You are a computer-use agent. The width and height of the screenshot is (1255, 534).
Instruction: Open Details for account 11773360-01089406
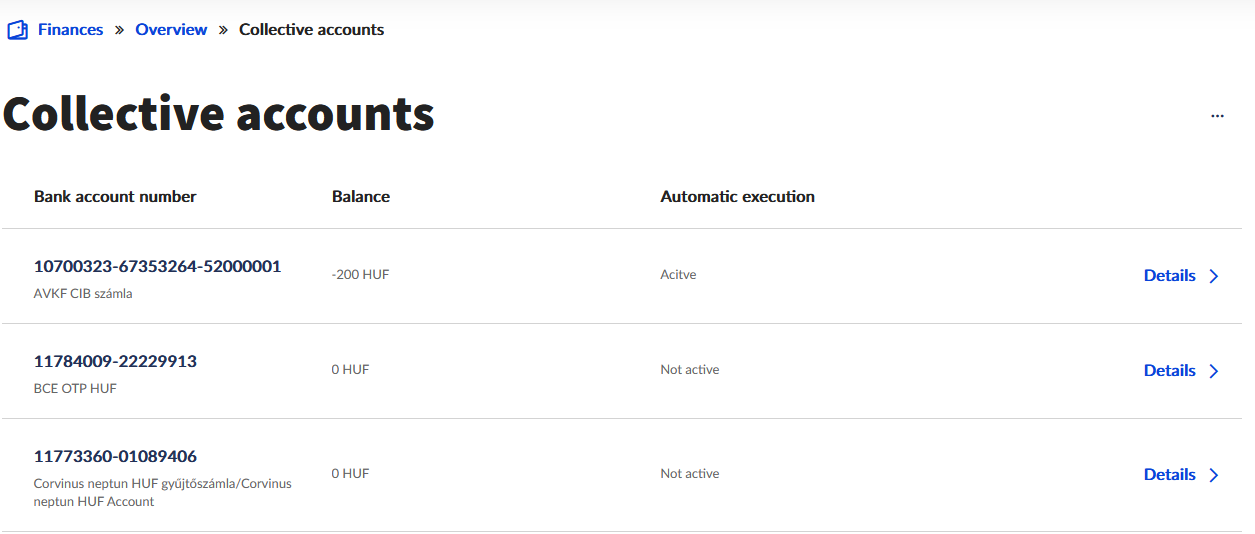click(1169, 475)
